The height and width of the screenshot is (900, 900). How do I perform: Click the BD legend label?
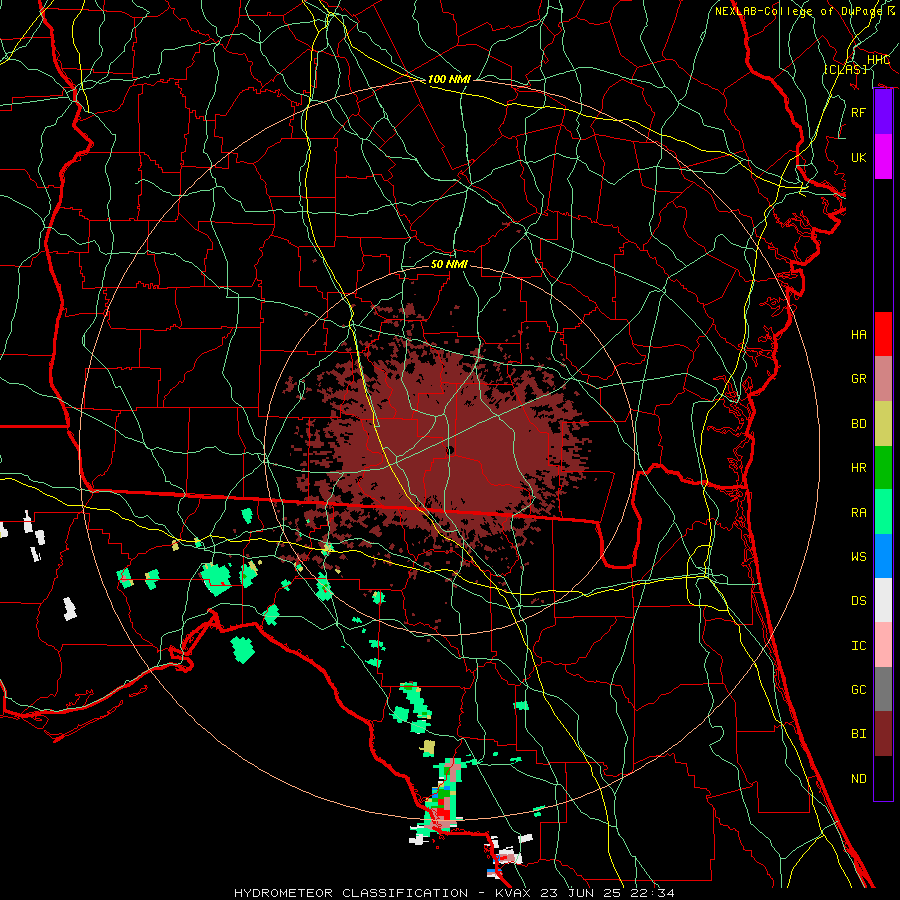[859, 424]
